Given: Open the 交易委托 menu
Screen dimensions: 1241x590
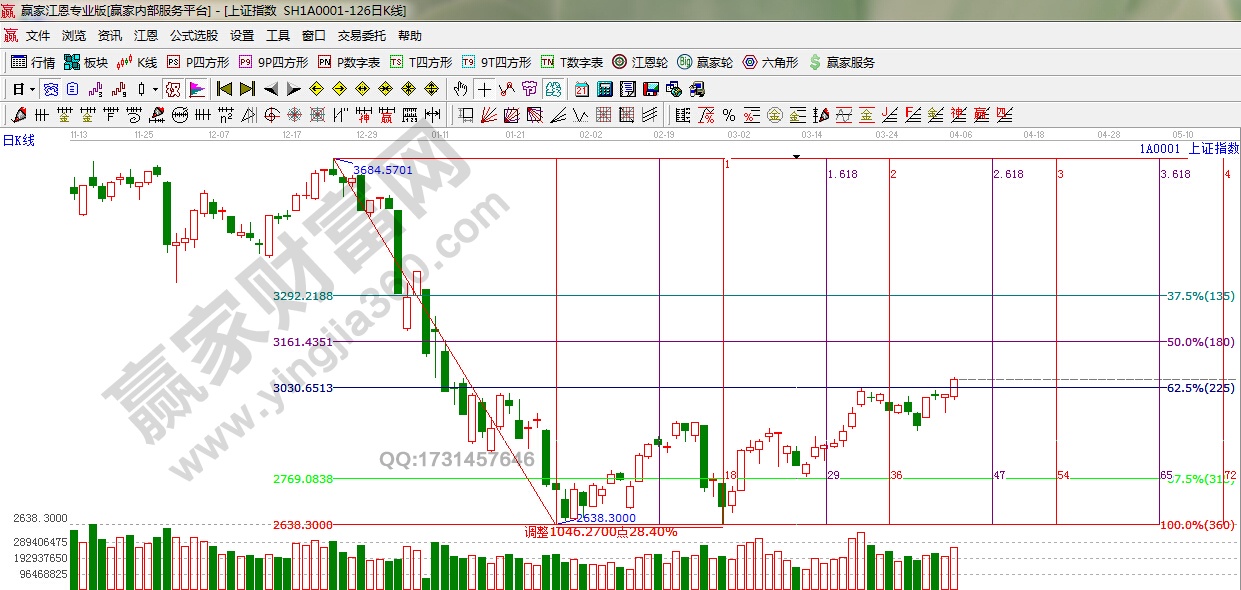Looking at the screenshot, I should tap(361, 35).
